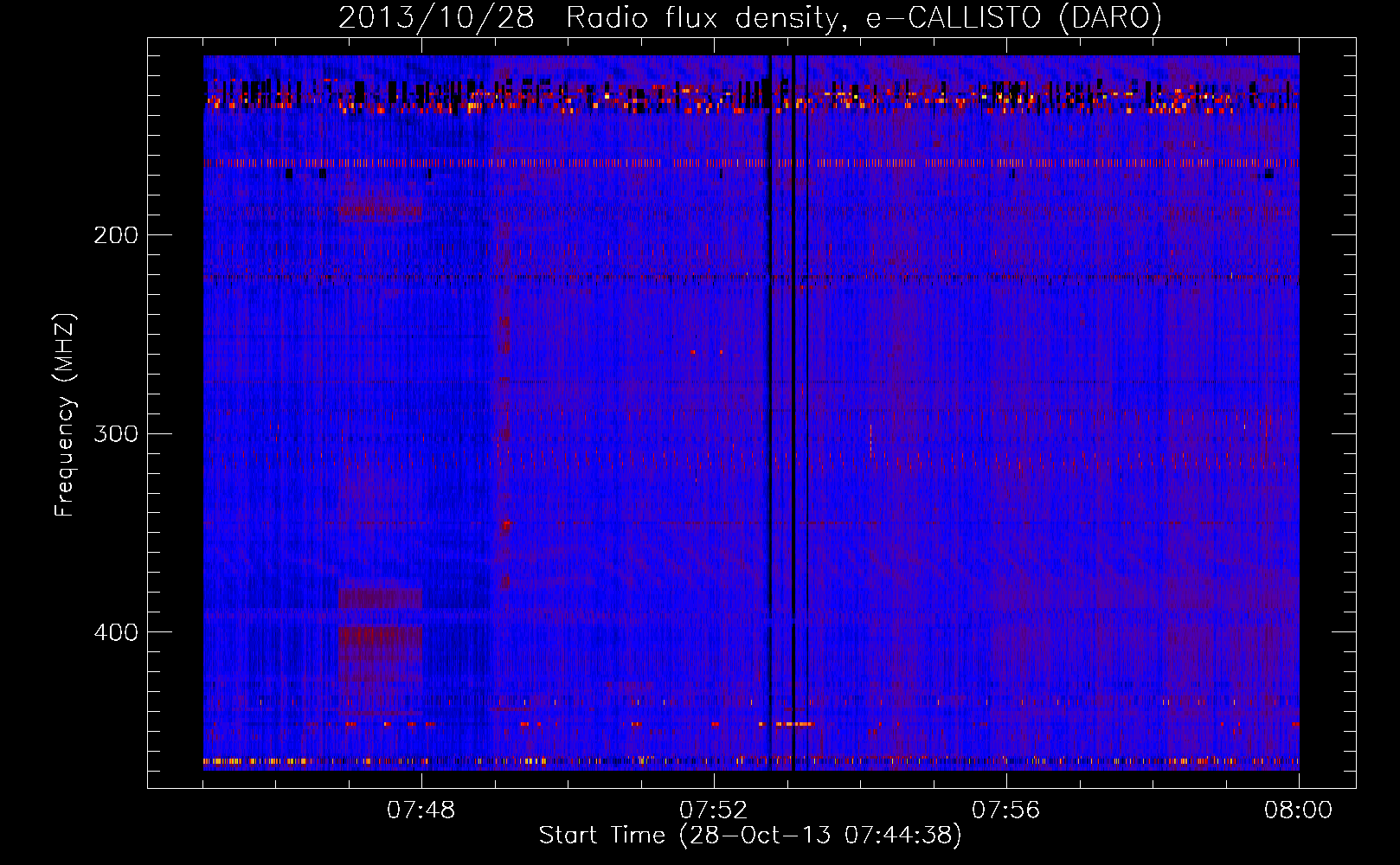Click the 'Start Time (28-Oct-13 07:44:38)' label
1400x865 pixels.
point(750,836)
